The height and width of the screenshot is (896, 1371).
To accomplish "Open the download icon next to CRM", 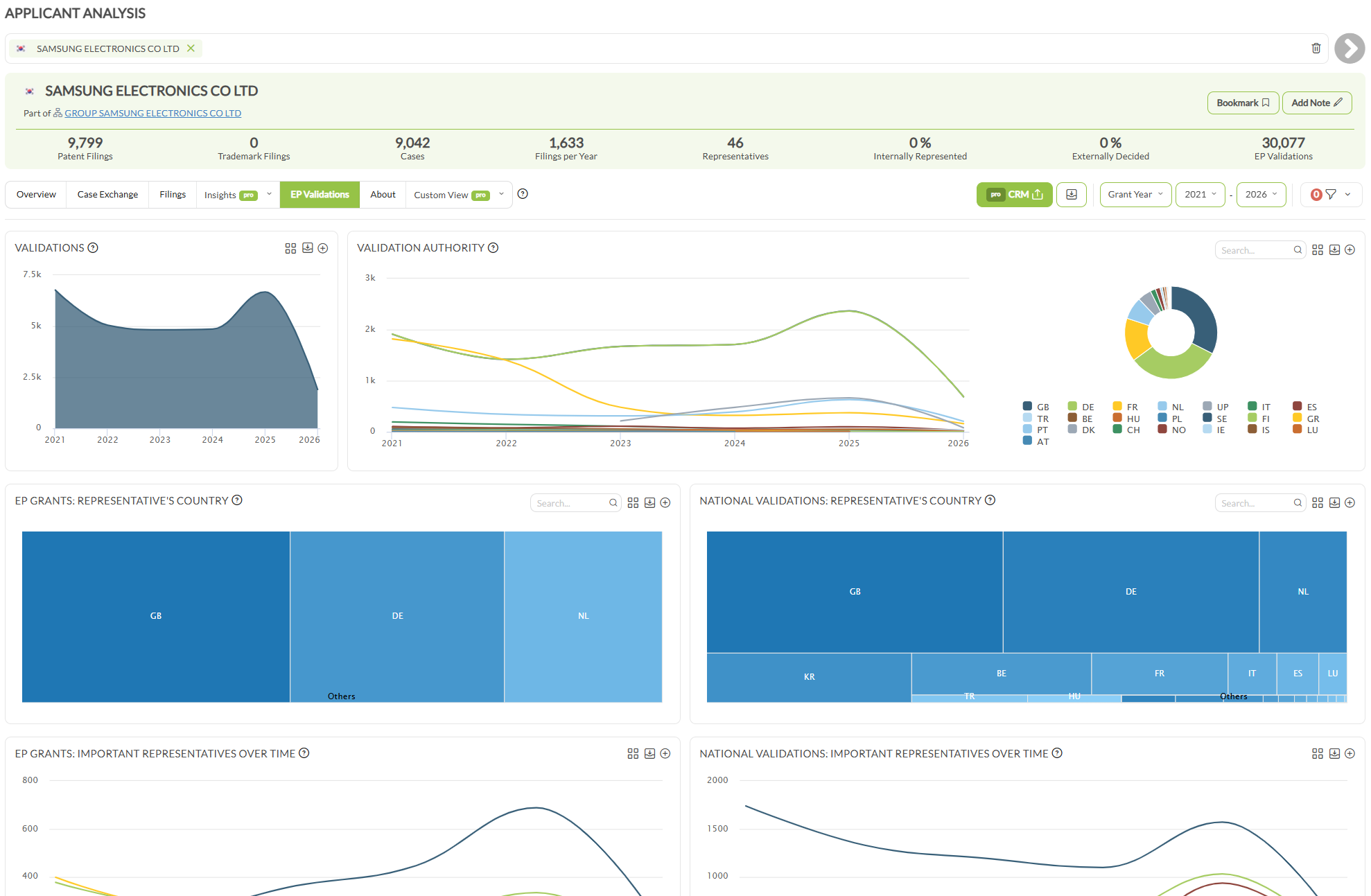I will (1071, 195).
